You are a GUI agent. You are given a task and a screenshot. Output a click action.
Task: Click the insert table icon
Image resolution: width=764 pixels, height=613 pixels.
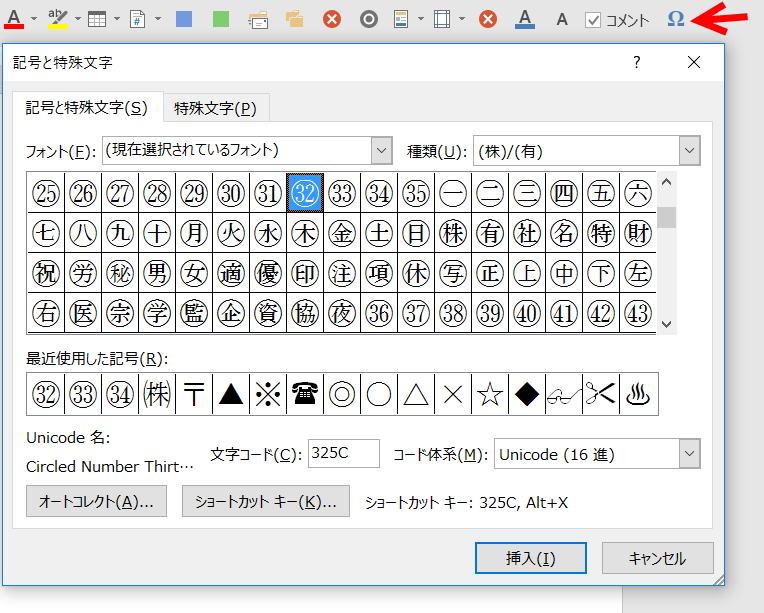pos(97,19)
